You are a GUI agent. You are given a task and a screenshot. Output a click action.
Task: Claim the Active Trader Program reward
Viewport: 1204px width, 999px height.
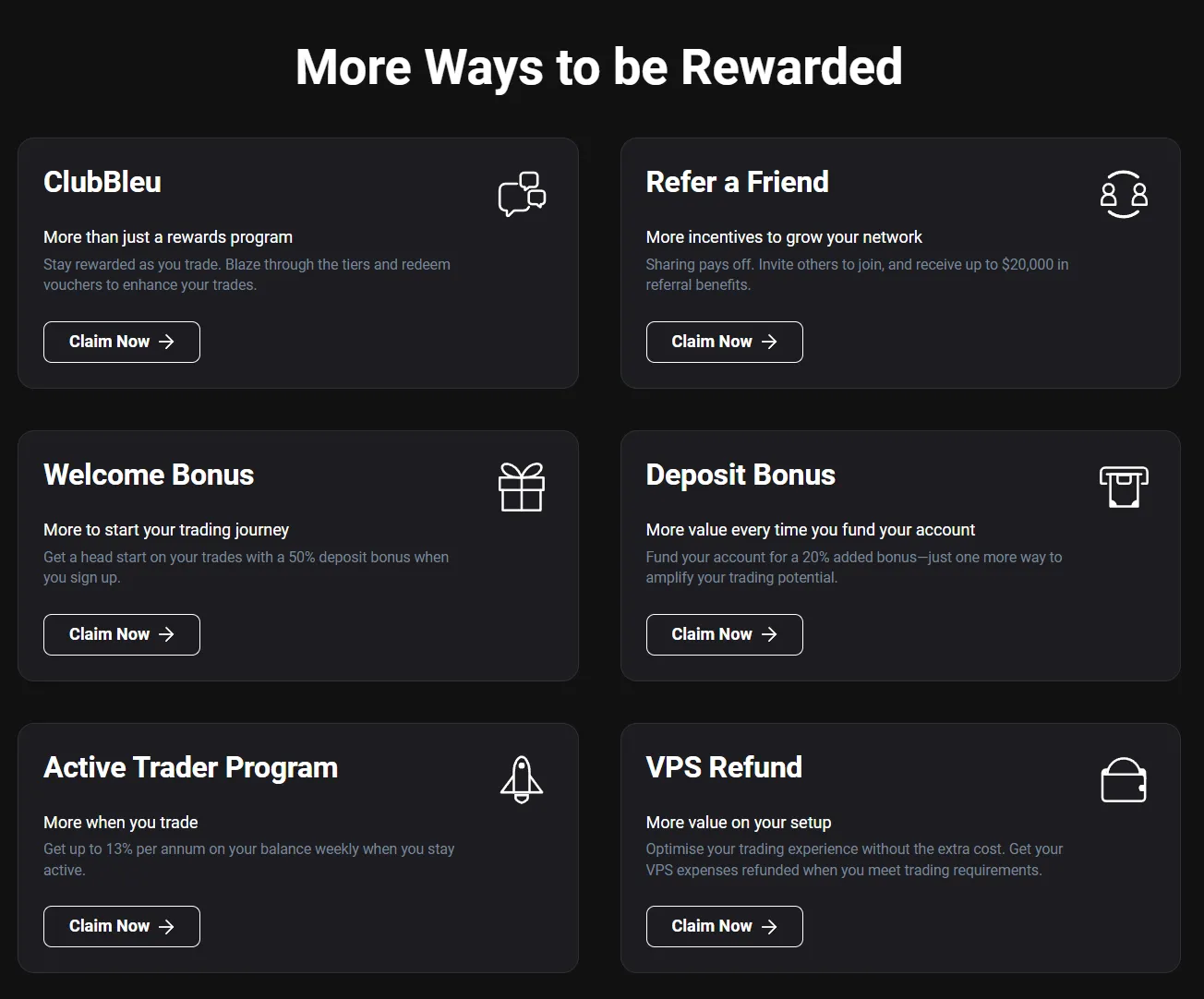point(122,926)
